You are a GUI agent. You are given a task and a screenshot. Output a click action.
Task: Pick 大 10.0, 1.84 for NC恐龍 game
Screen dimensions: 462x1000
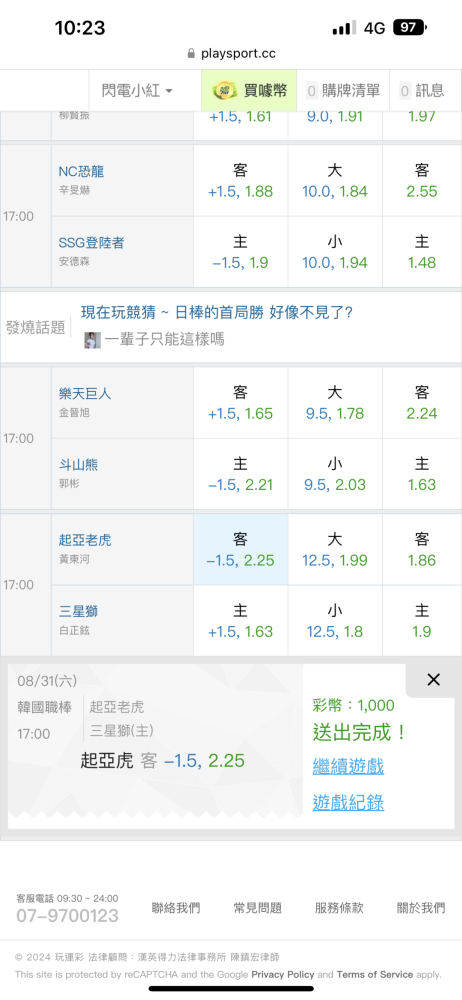click(335, 181)
